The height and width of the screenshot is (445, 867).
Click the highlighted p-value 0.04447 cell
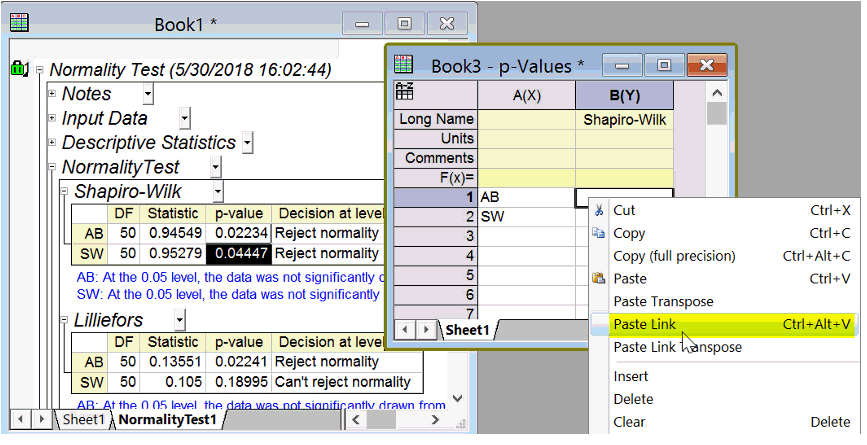tap(238, 254)
